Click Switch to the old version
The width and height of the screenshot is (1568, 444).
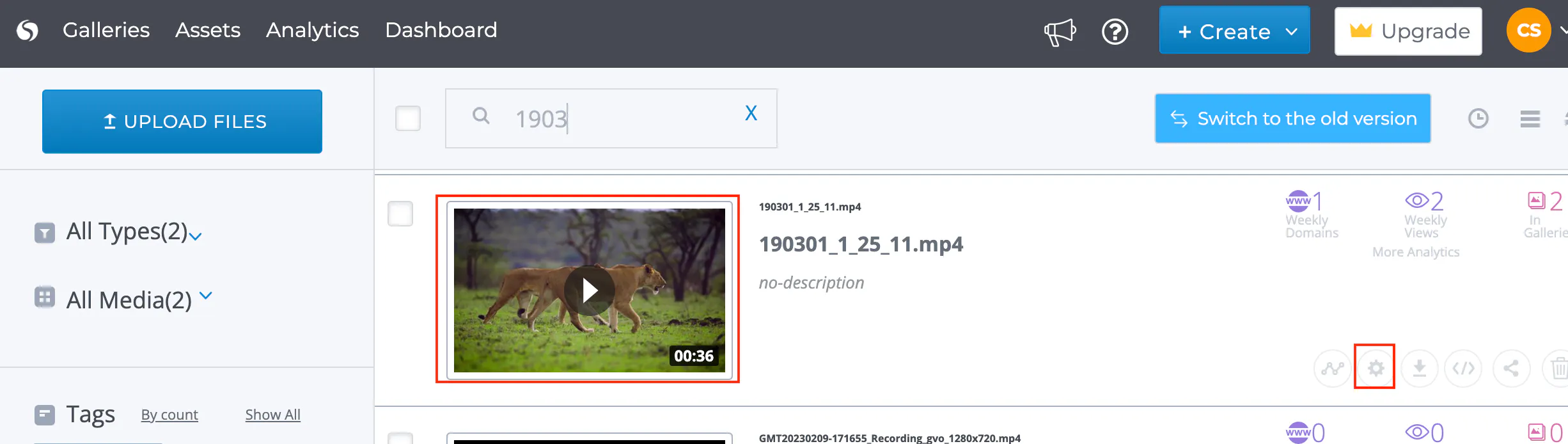(x=1292, y=118)
